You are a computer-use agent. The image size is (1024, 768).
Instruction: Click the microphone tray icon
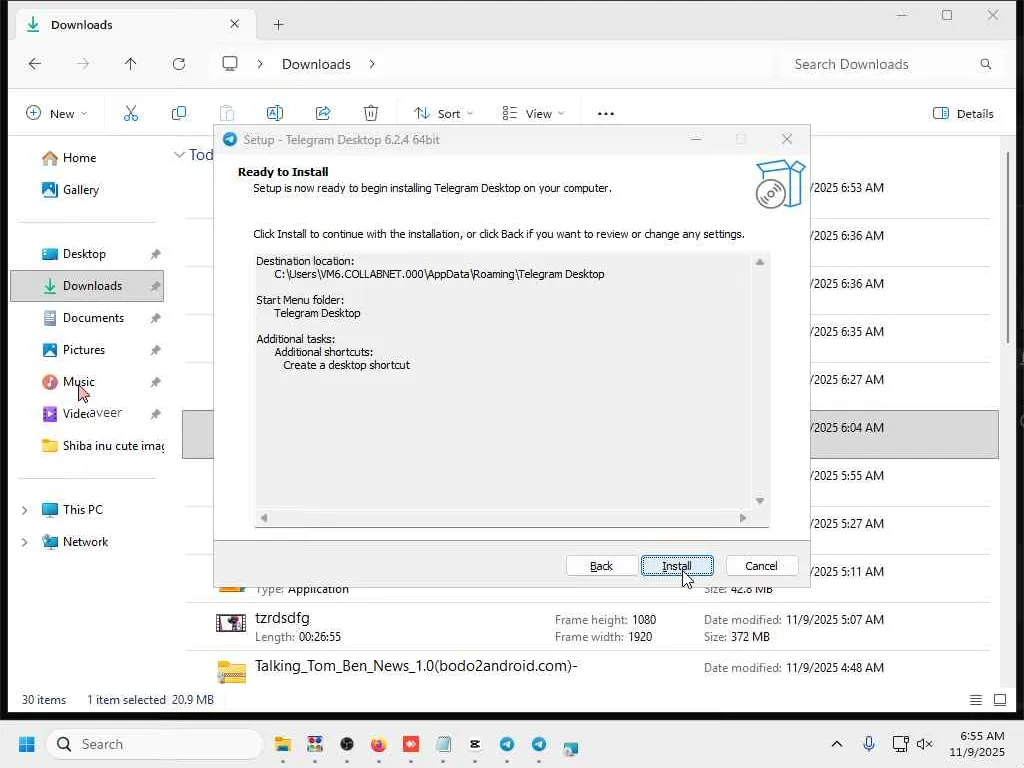pyautogui.click(x=869, y=744)
